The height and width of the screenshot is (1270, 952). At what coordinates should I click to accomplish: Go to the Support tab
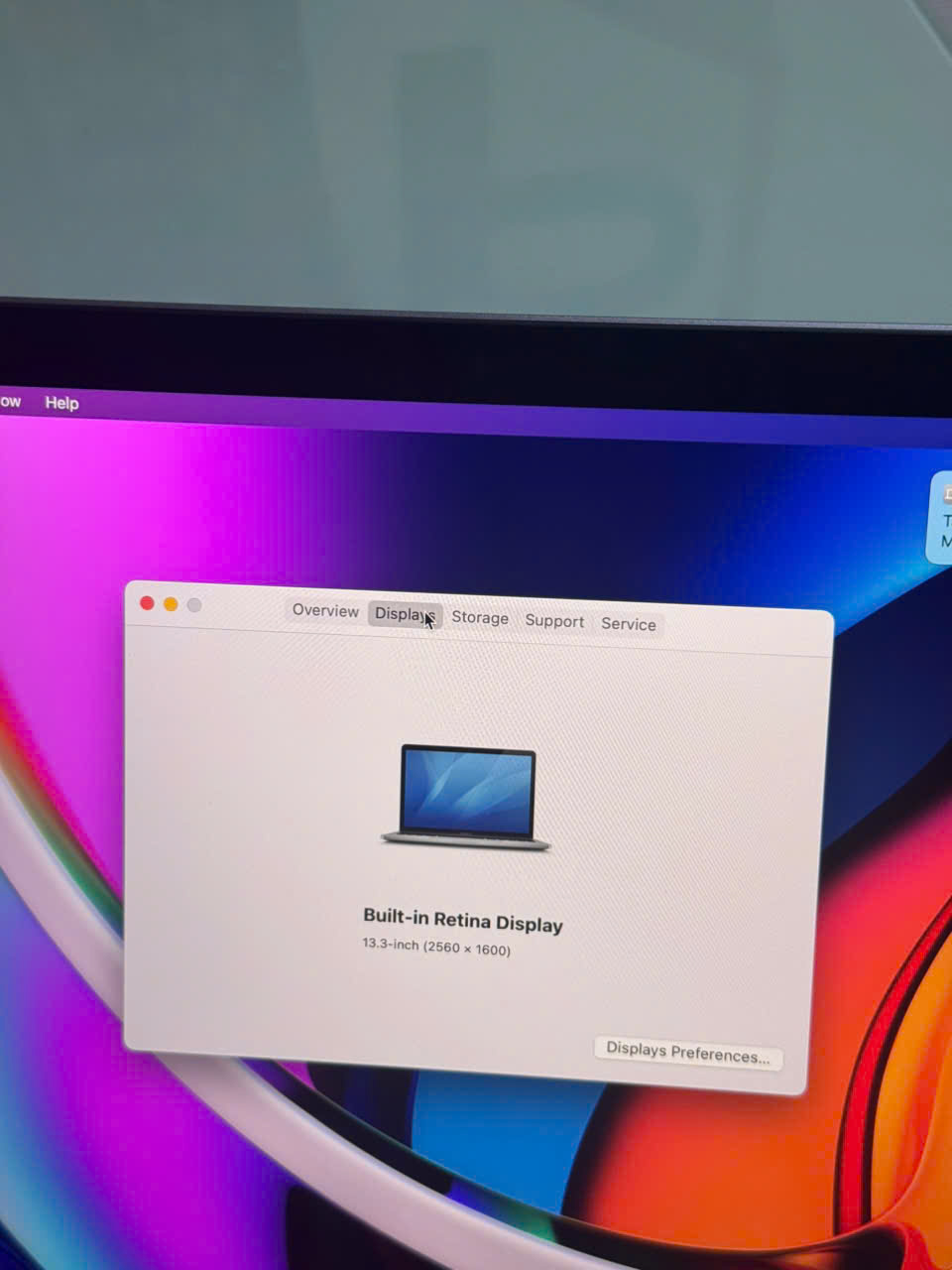554,621
